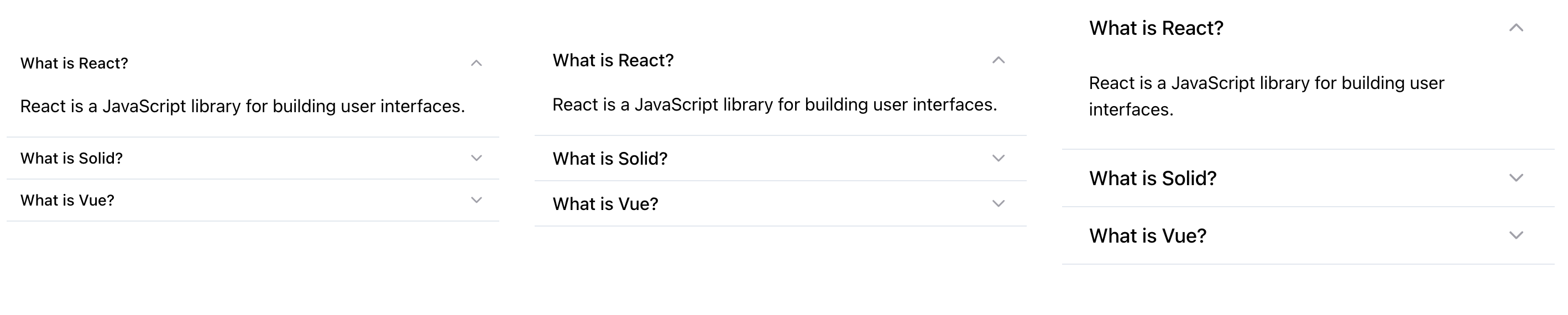Image resolution: width=1568 pixels, height=315 pixels.
Task: Click the two-line React description in largest accordion
Action: click(x=1266, y=96)
